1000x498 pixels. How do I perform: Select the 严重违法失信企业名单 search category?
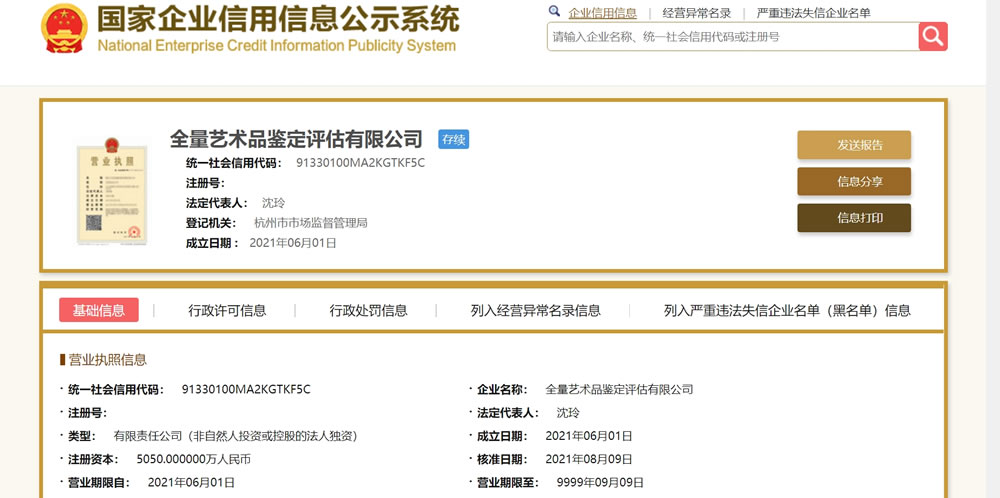[x=813, y=13]
